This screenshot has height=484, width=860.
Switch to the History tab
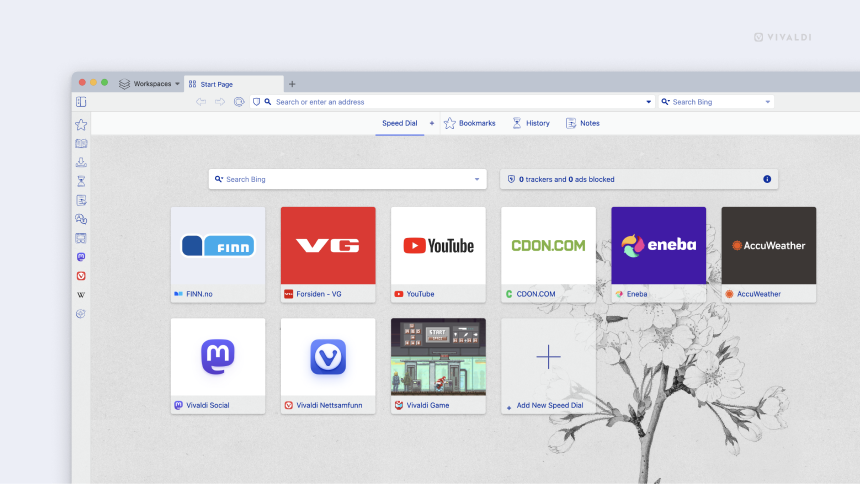(531, 123)
